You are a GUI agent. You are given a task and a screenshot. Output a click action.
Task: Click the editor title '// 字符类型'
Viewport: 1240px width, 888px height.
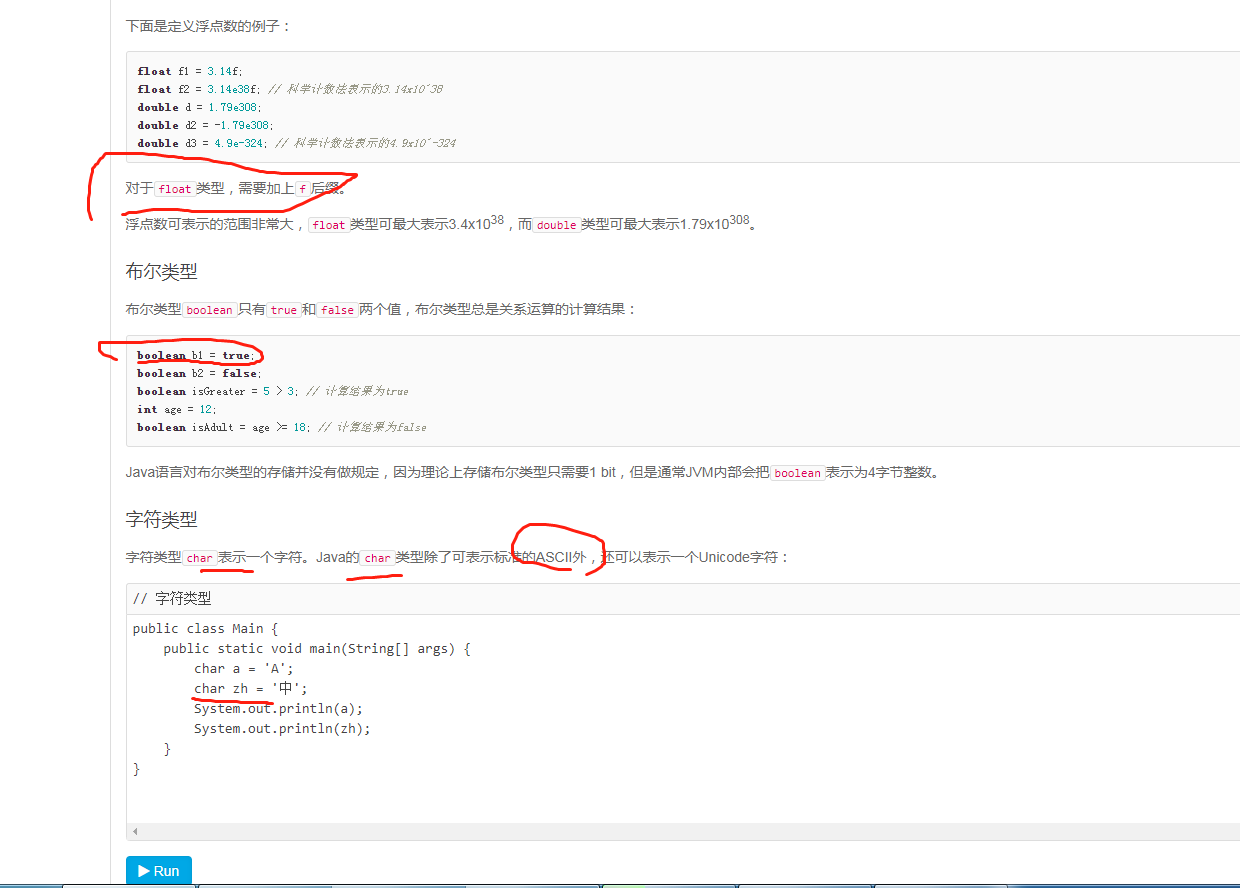click(172, 598)
